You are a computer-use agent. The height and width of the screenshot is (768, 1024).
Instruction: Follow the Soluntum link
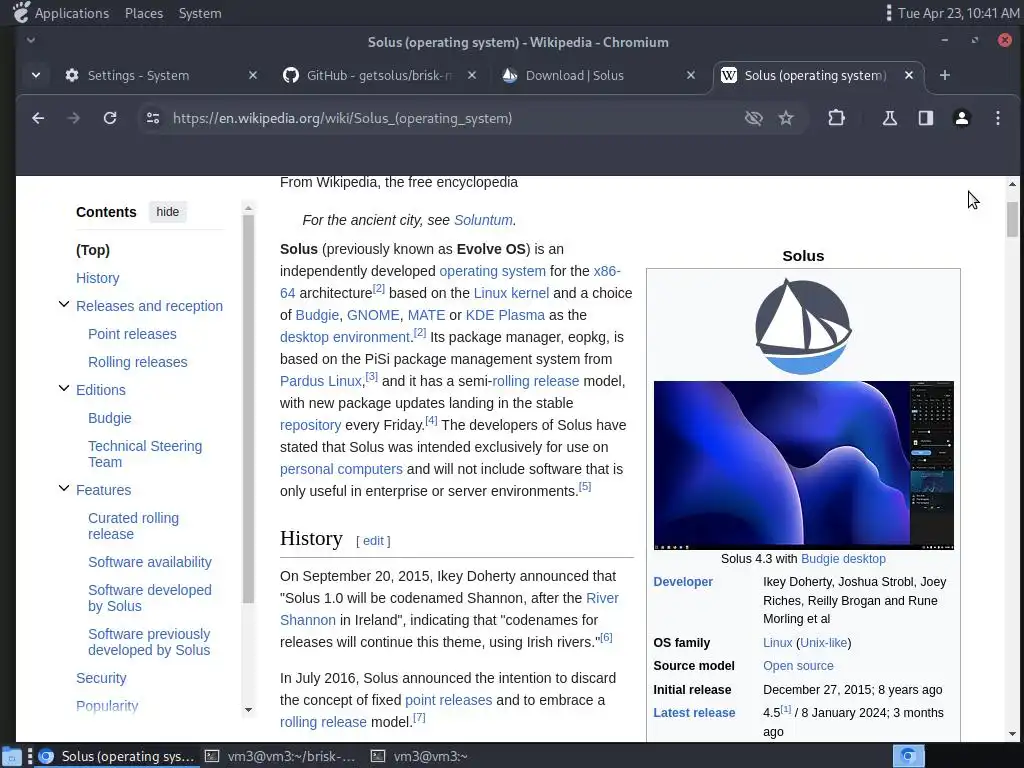tap(483, 220)
